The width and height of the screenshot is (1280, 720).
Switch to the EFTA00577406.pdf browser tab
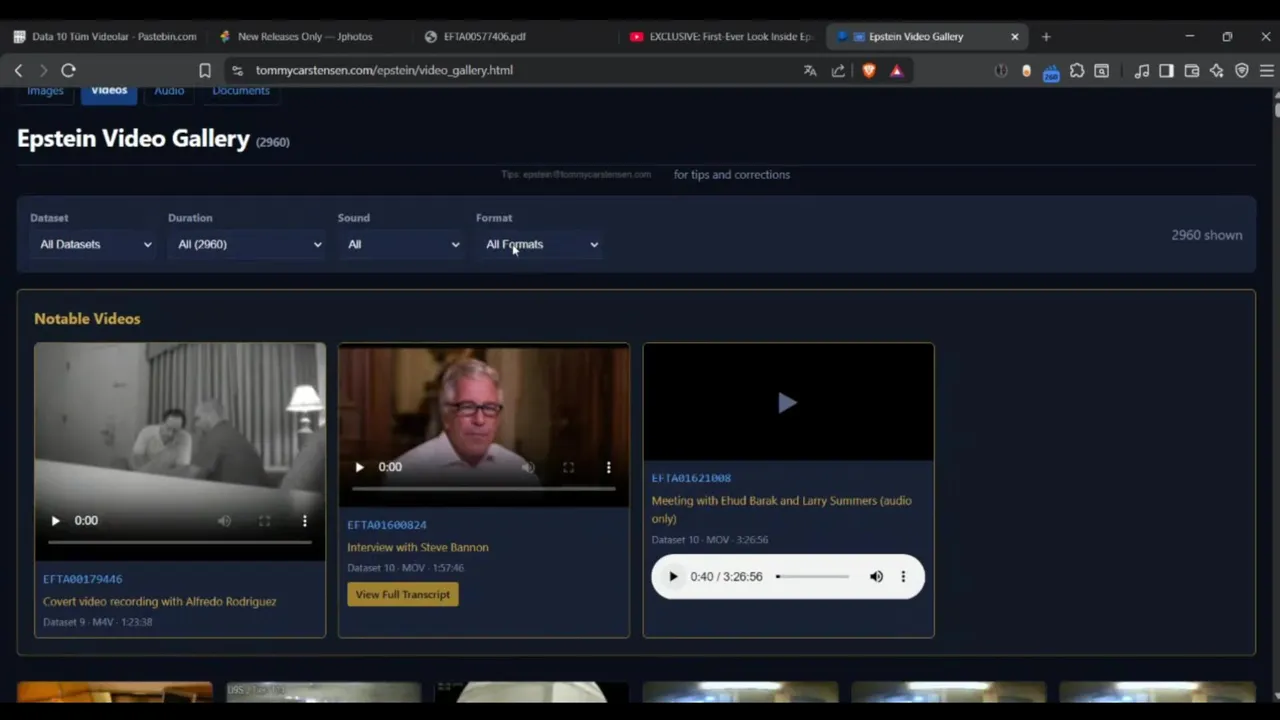[x=485, y=36]
